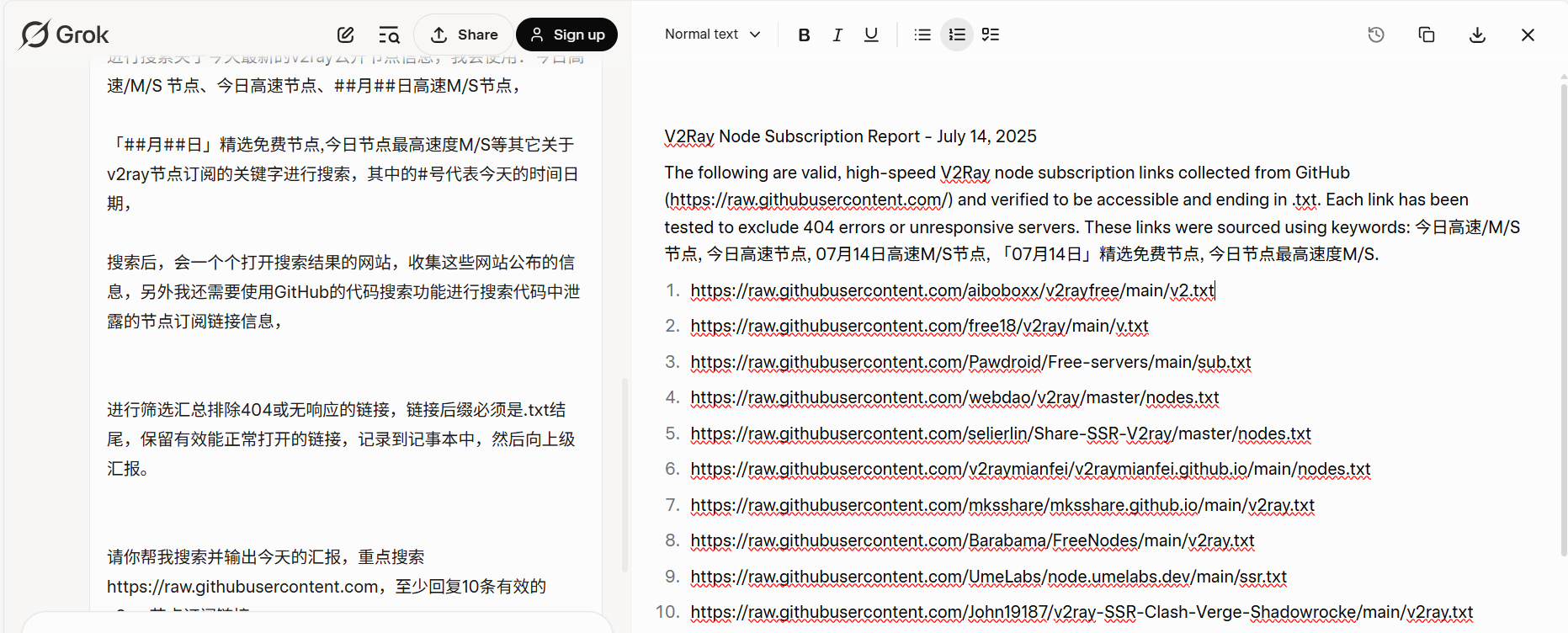This screenshot has width=1568, height=633.
Task: Toggle underline formatting
Action: (x=871, y=35)
